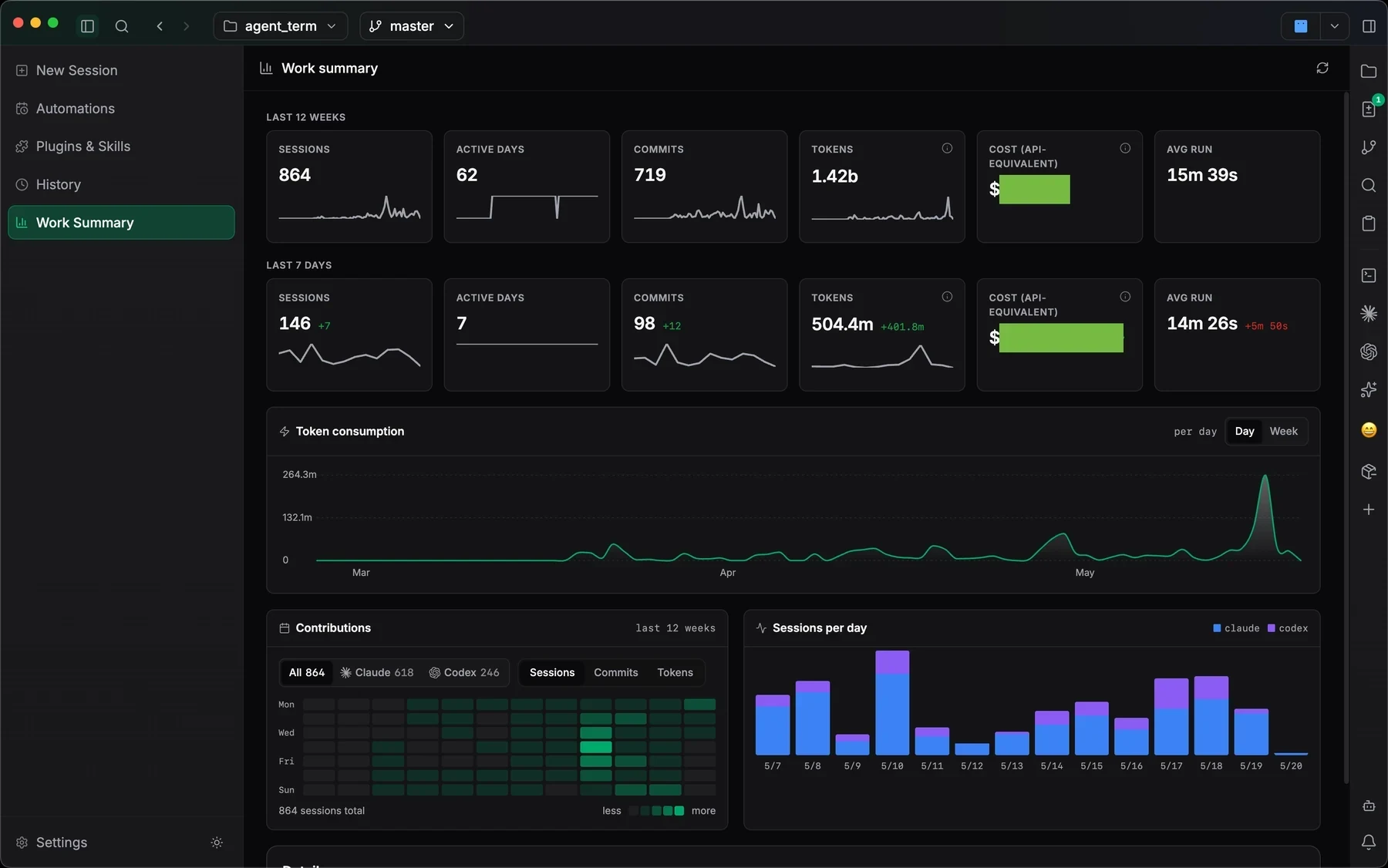Click the brightest green heatmap cell
This screenshot has height=868, width=1388.
(x=596, y=747)
